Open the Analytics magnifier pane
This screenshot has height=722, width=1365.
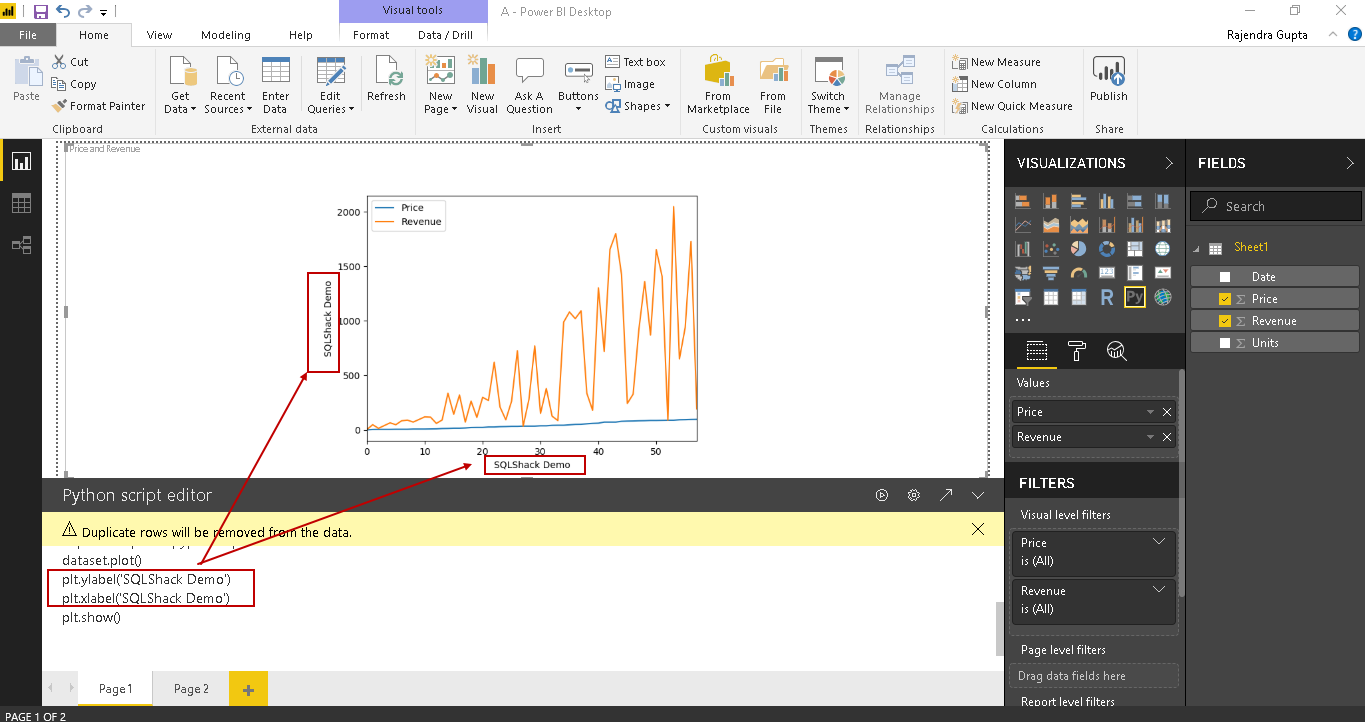point(1117,350)
